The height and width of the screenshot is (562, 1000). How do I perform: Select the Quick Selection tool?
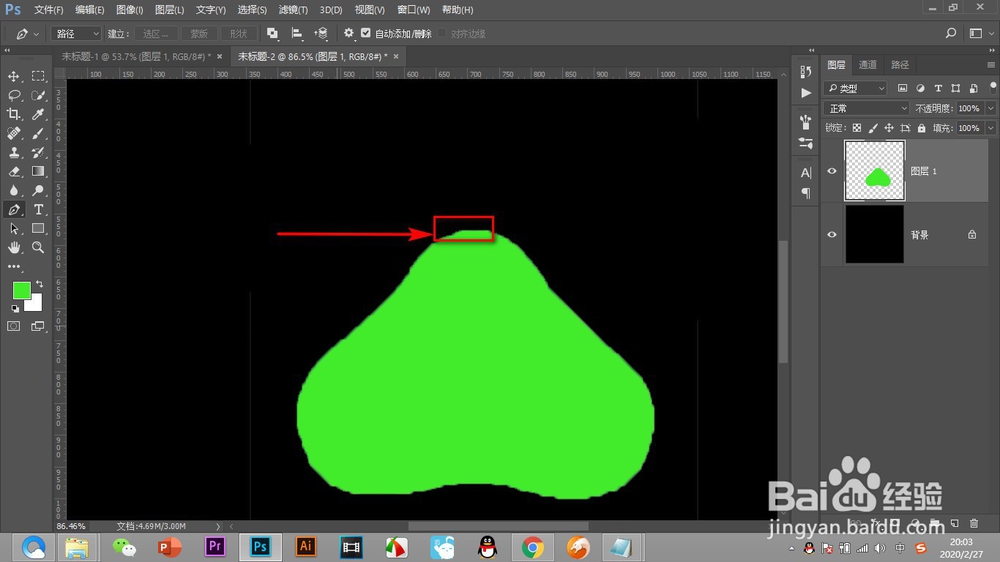click(x=38, y=96)
